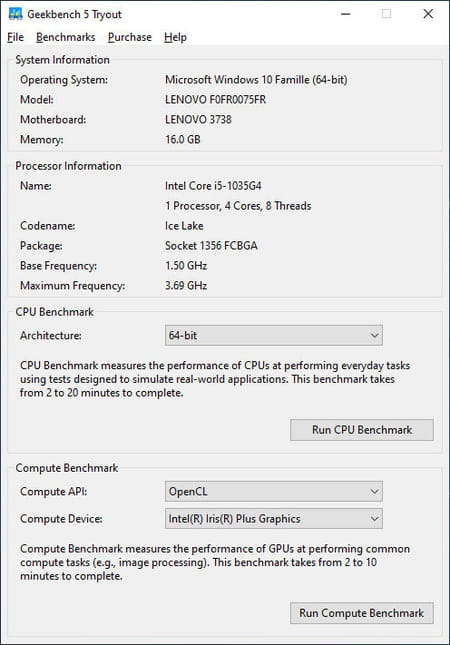The height and width of the screenshot is (645, 450).
Task: Click the Maximum Frequency 3.69 GHz value
Action: tap(186, 285)
